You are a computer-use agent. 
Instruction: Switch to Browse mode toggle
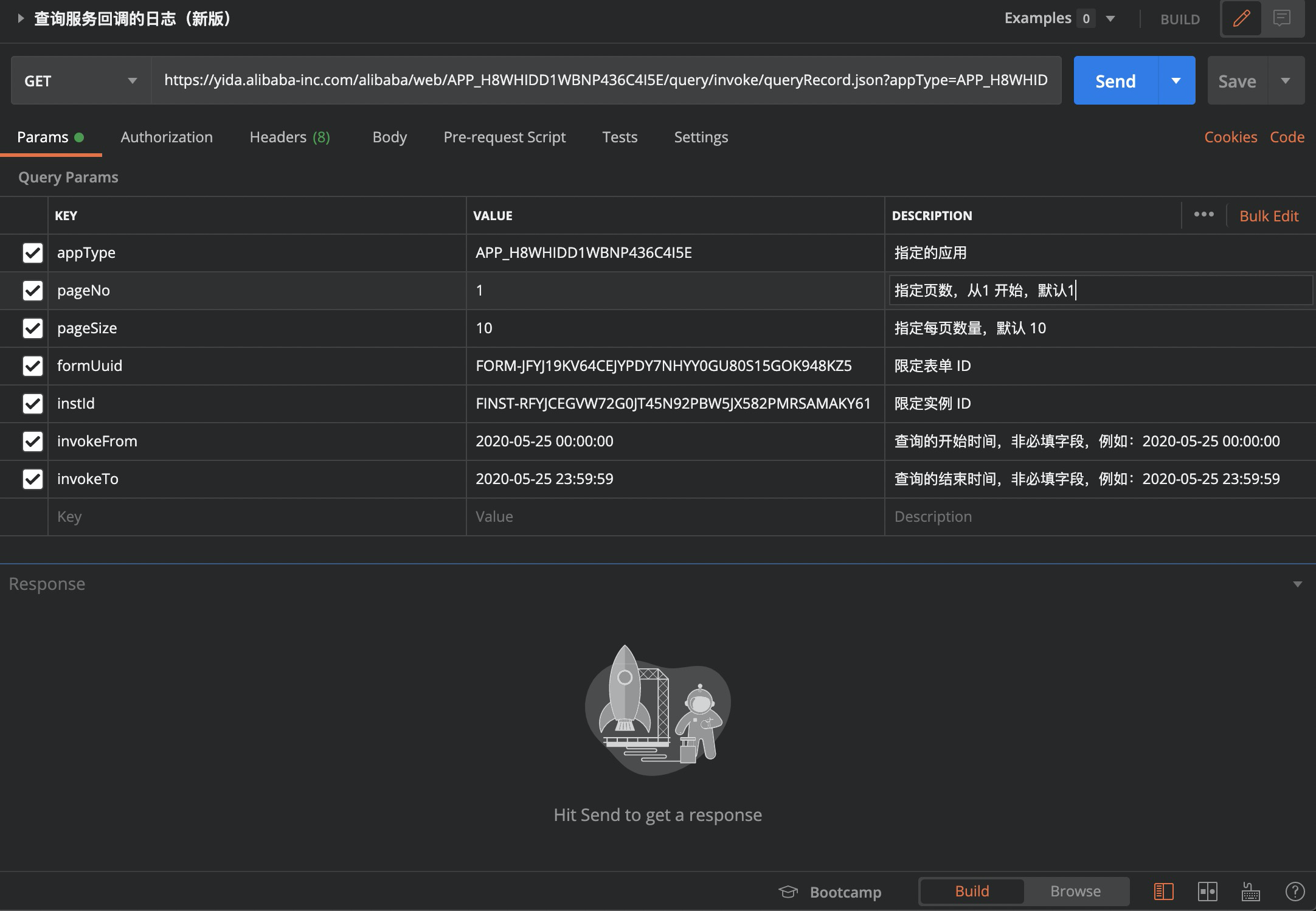pos(1075,892)
